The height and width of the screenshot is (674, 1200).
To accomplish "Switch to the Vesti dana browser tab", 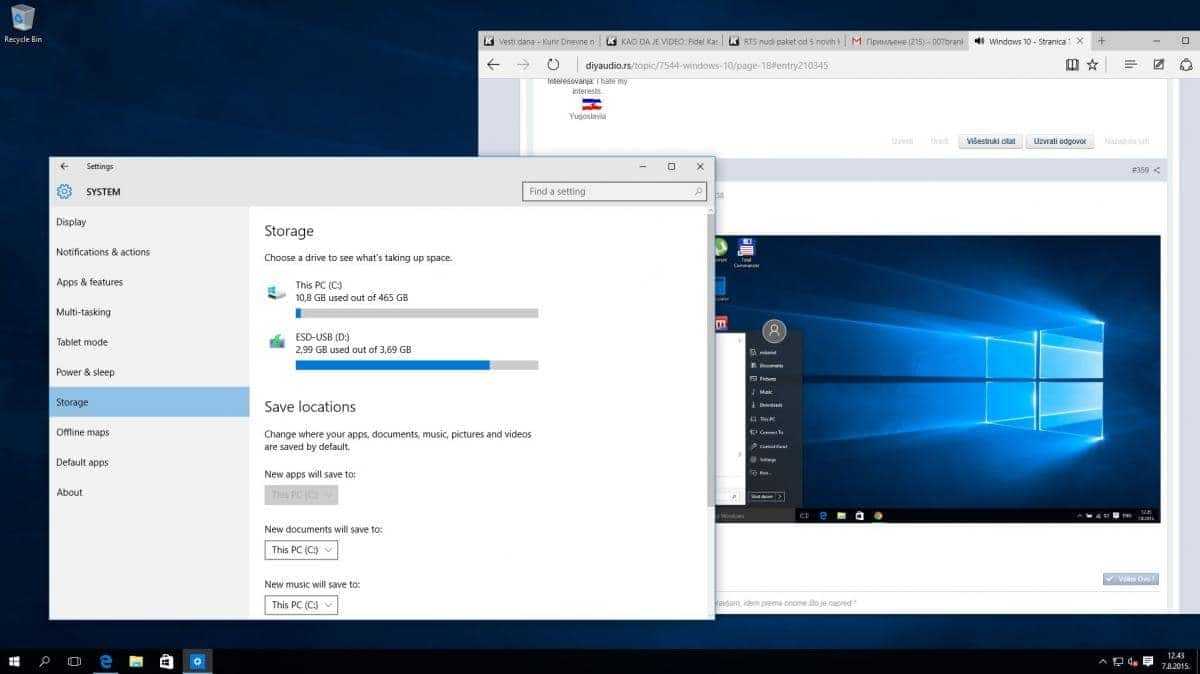I will point(539,41).
